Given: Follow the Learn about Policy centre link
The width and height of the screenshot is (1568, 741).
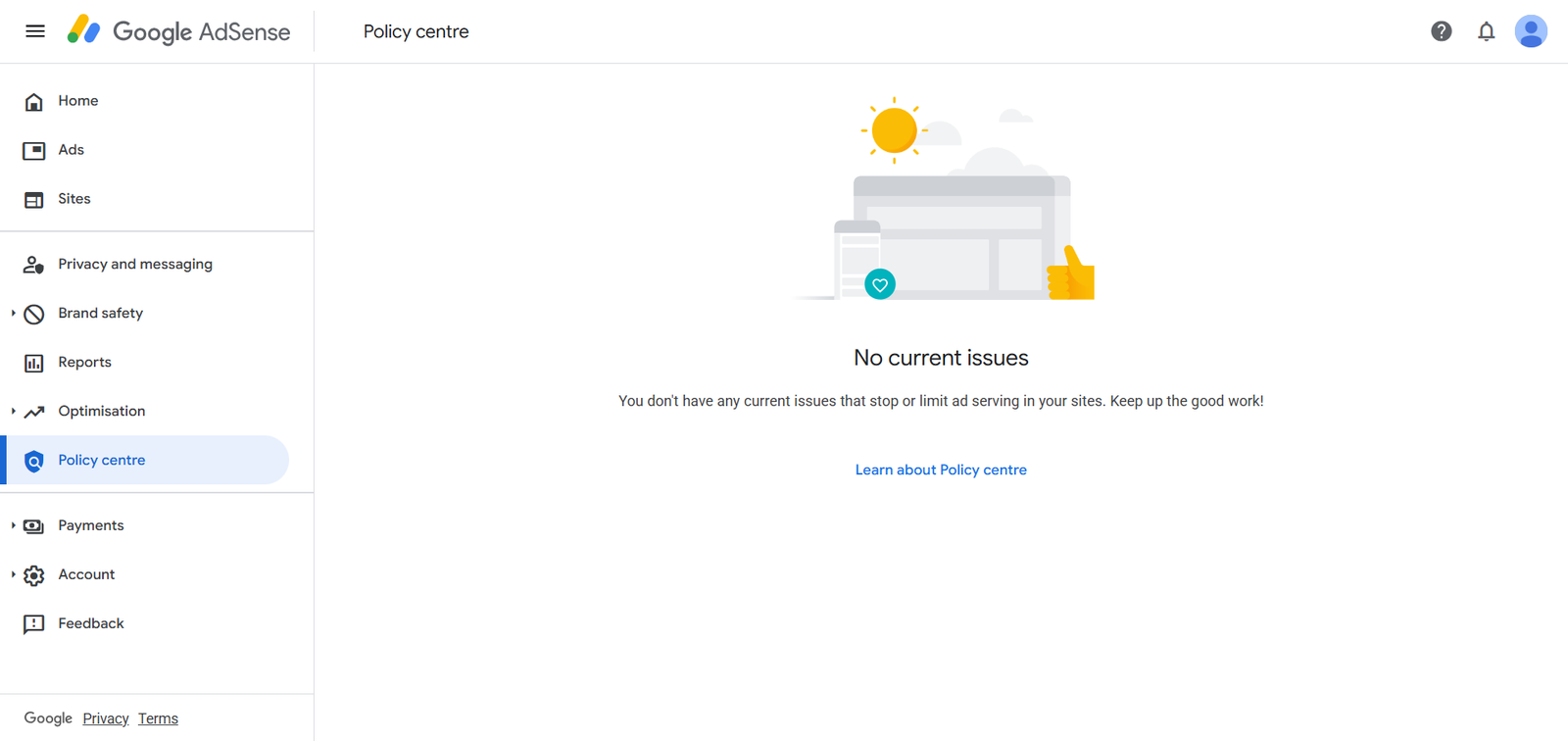Looking at the screenshot, I should pyautogui.click(x=941, y=470).
